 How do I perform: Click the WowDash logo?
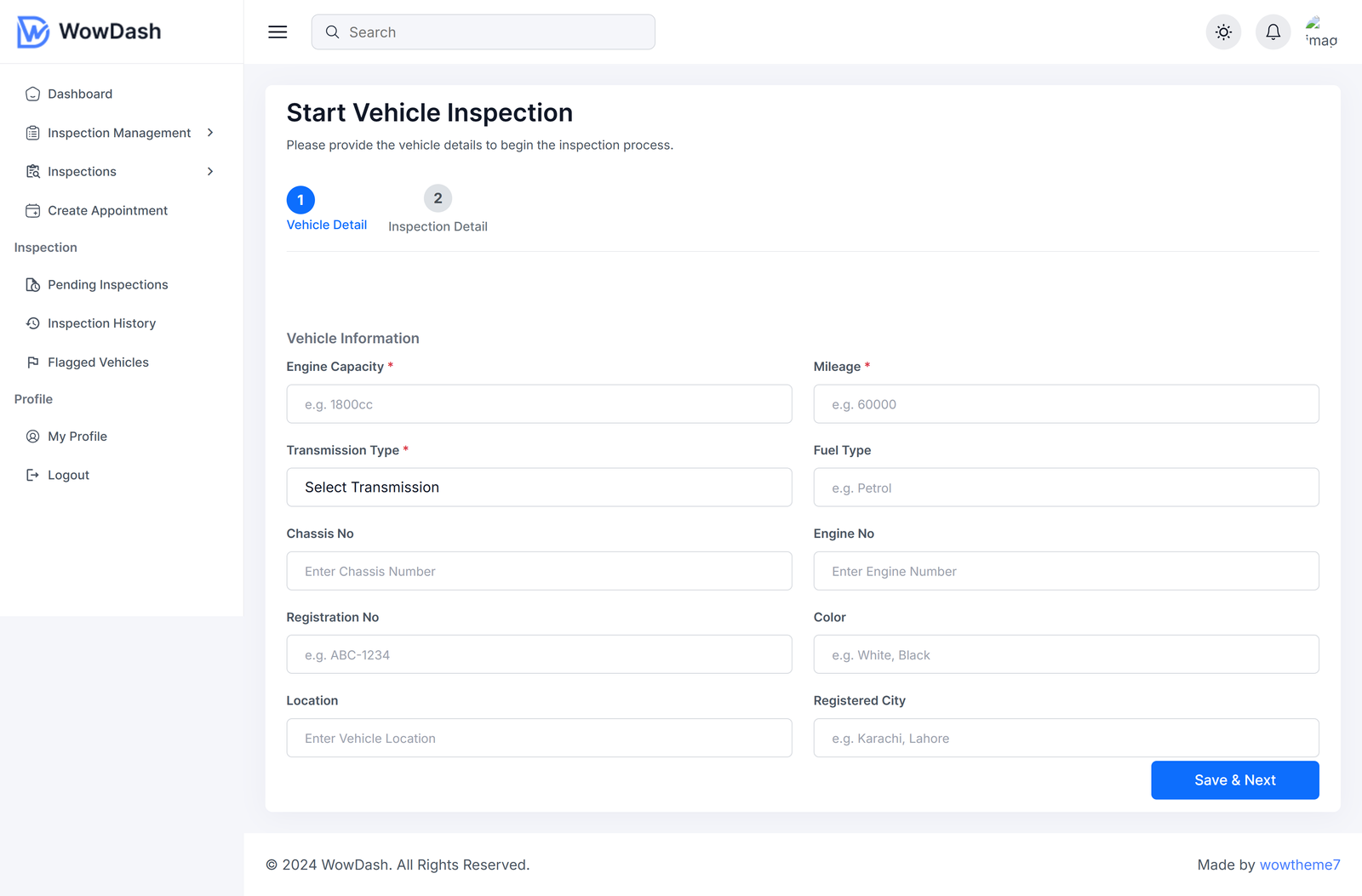click(89, 31)
